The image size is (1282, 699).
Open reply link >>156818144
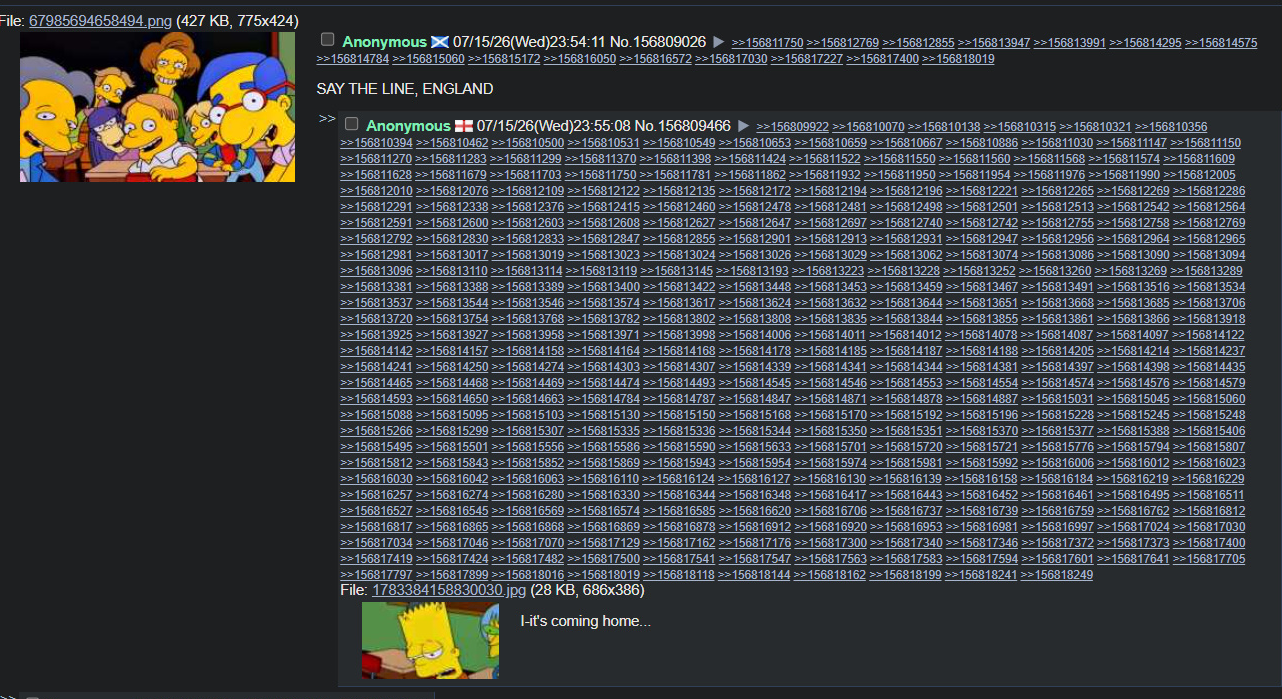pyautogui.click(x=755, y=575)
